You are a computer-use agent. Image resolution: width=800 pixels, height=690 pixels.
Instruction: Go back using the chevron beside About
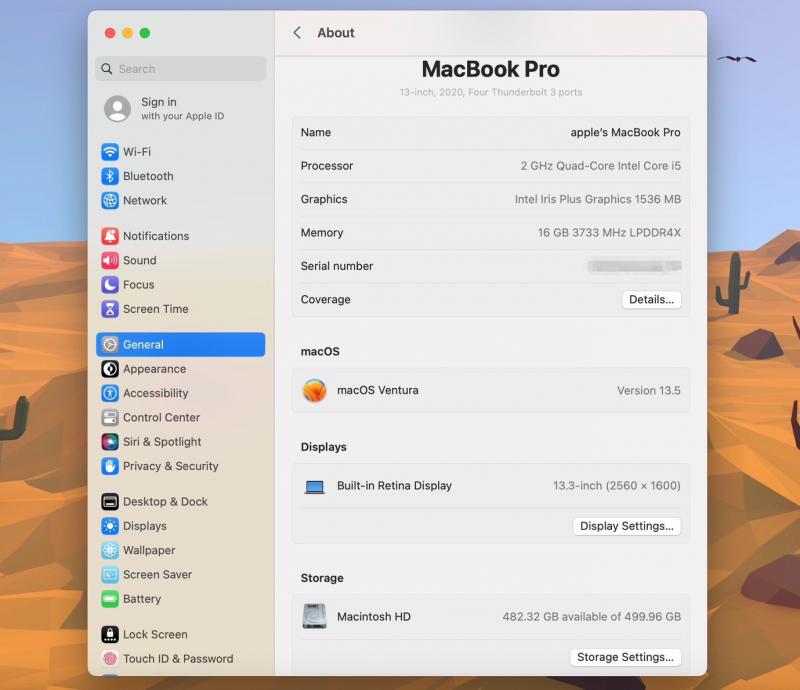pos(297,33)
